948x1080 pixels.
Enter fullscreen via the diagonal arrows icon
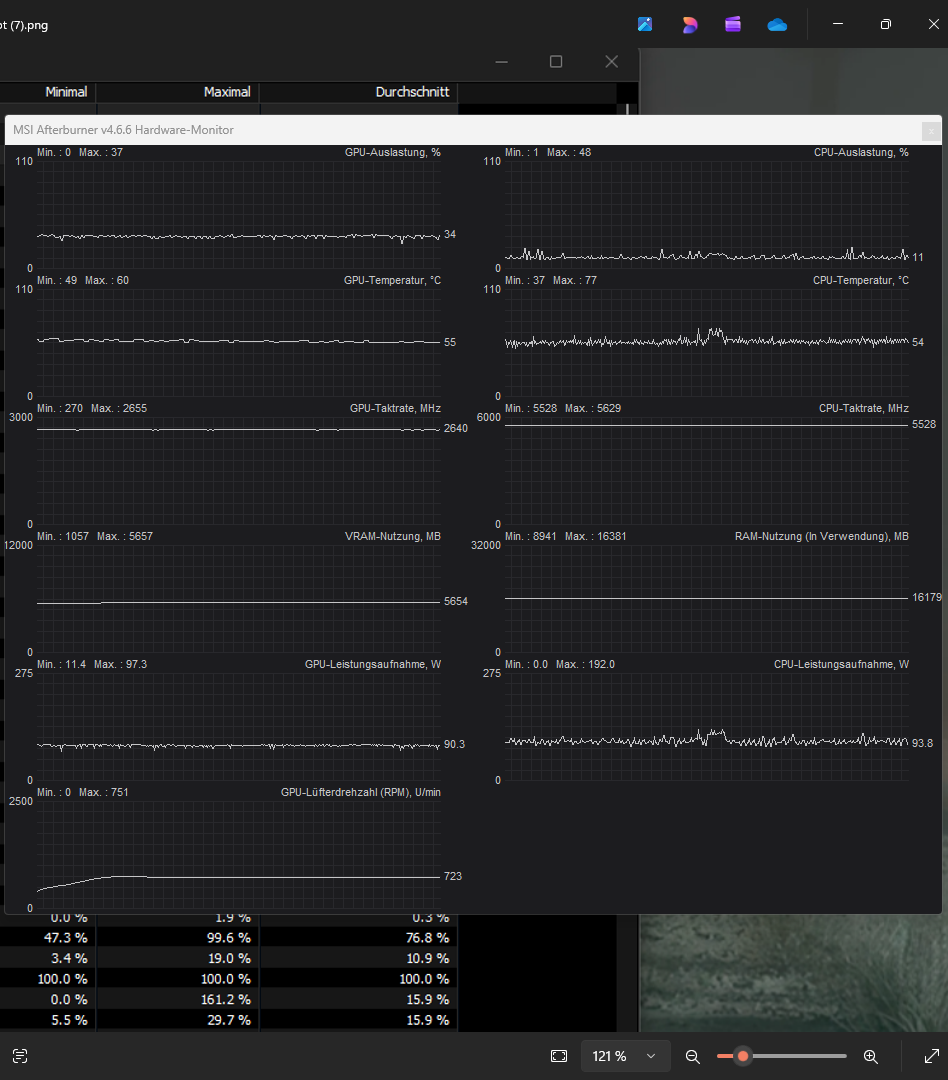931,1056
